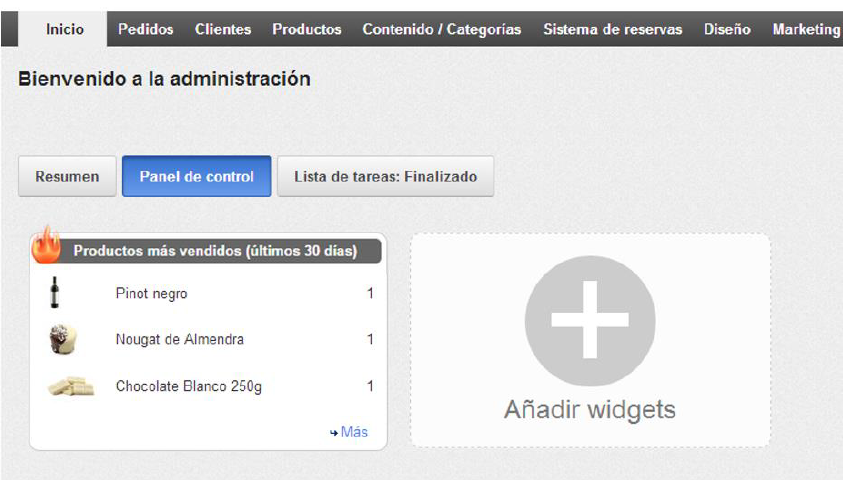Select the Chocolate Blanco 250g product name
The width and height of the screenshot is (843, 480).
click(188, 386)
